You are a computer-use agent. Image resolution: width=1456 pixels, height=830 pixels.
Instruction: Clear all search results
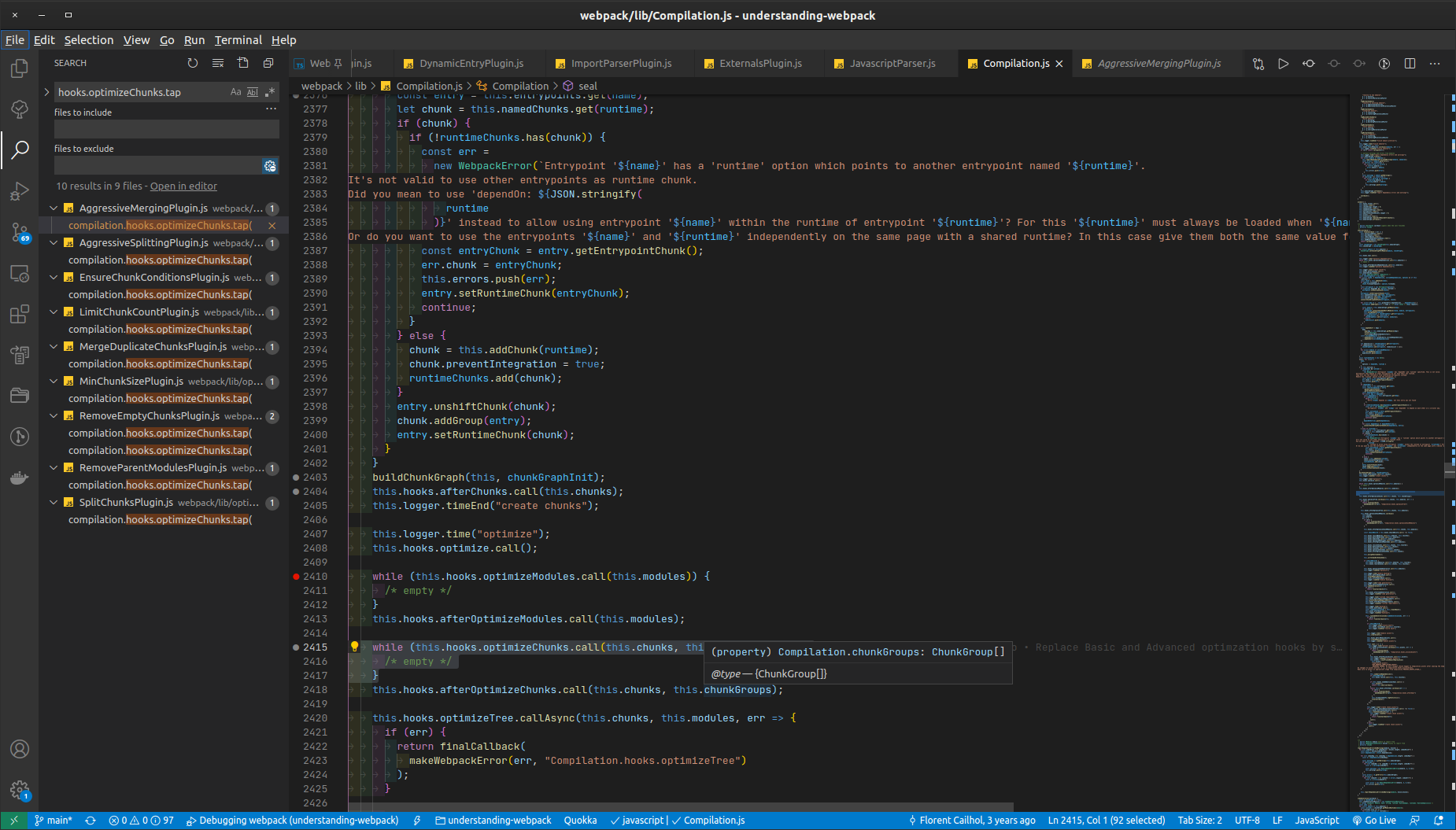pyautogui.click(x=217, y=63)
